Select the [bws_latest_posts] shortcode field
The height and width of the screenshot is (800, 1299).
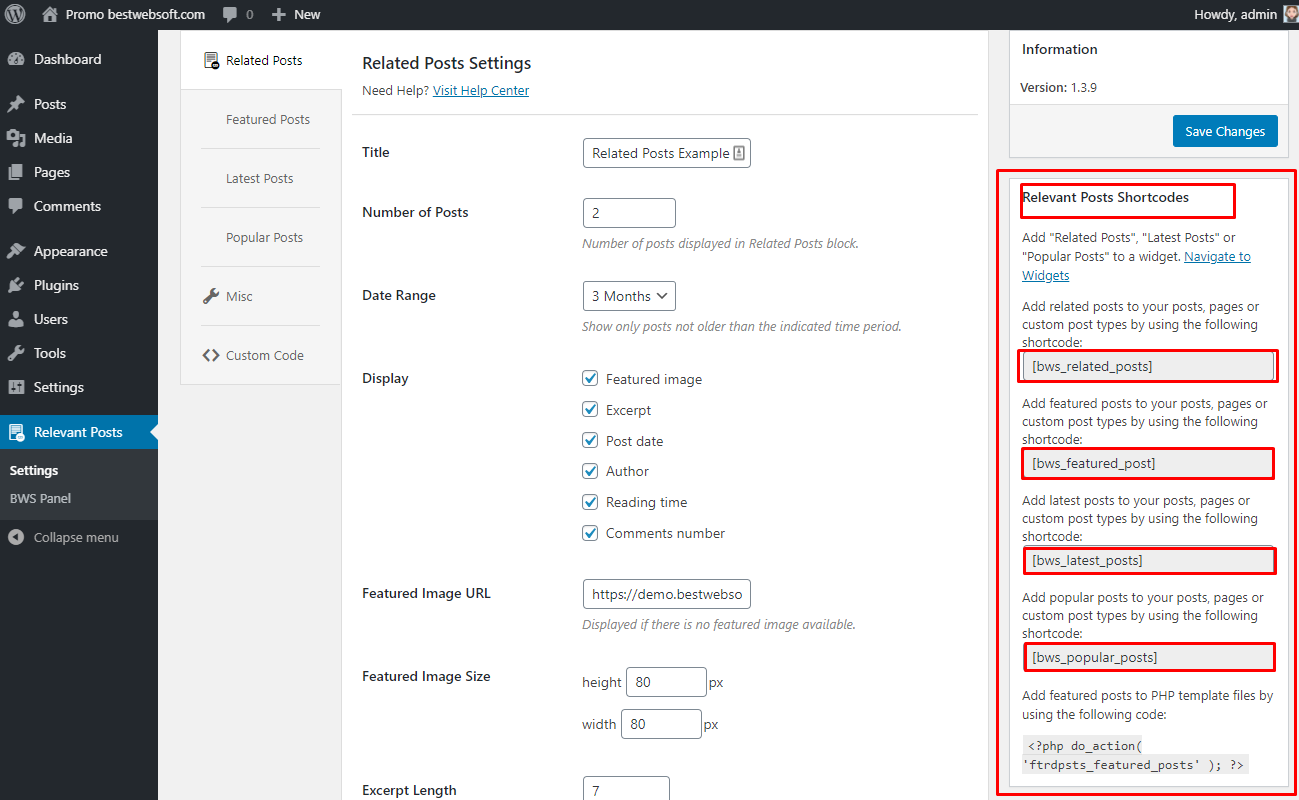[x=1148, y=560]
